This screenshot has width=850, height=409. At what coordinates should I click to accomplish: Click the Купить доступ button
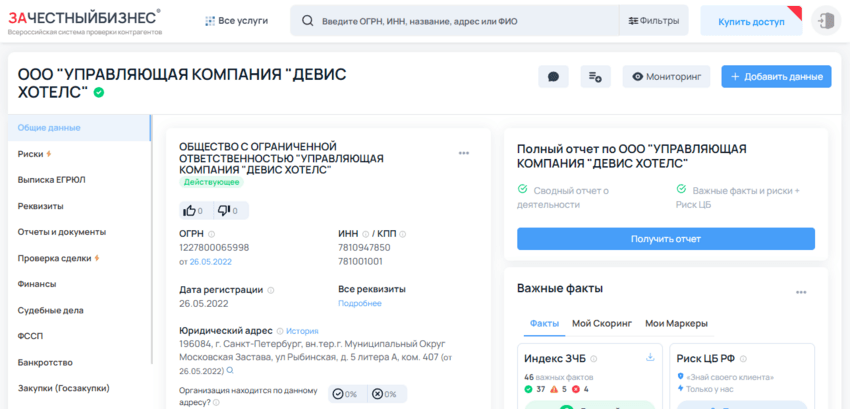(751, 22)
